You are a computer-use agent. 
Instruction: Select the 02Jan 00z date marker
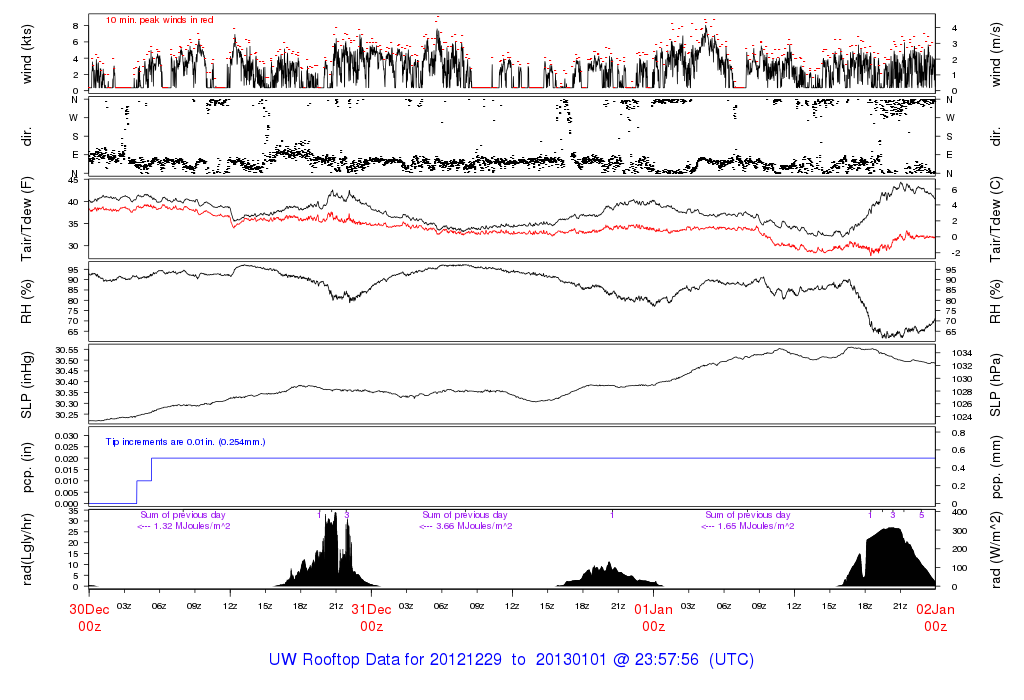(935, 617)
